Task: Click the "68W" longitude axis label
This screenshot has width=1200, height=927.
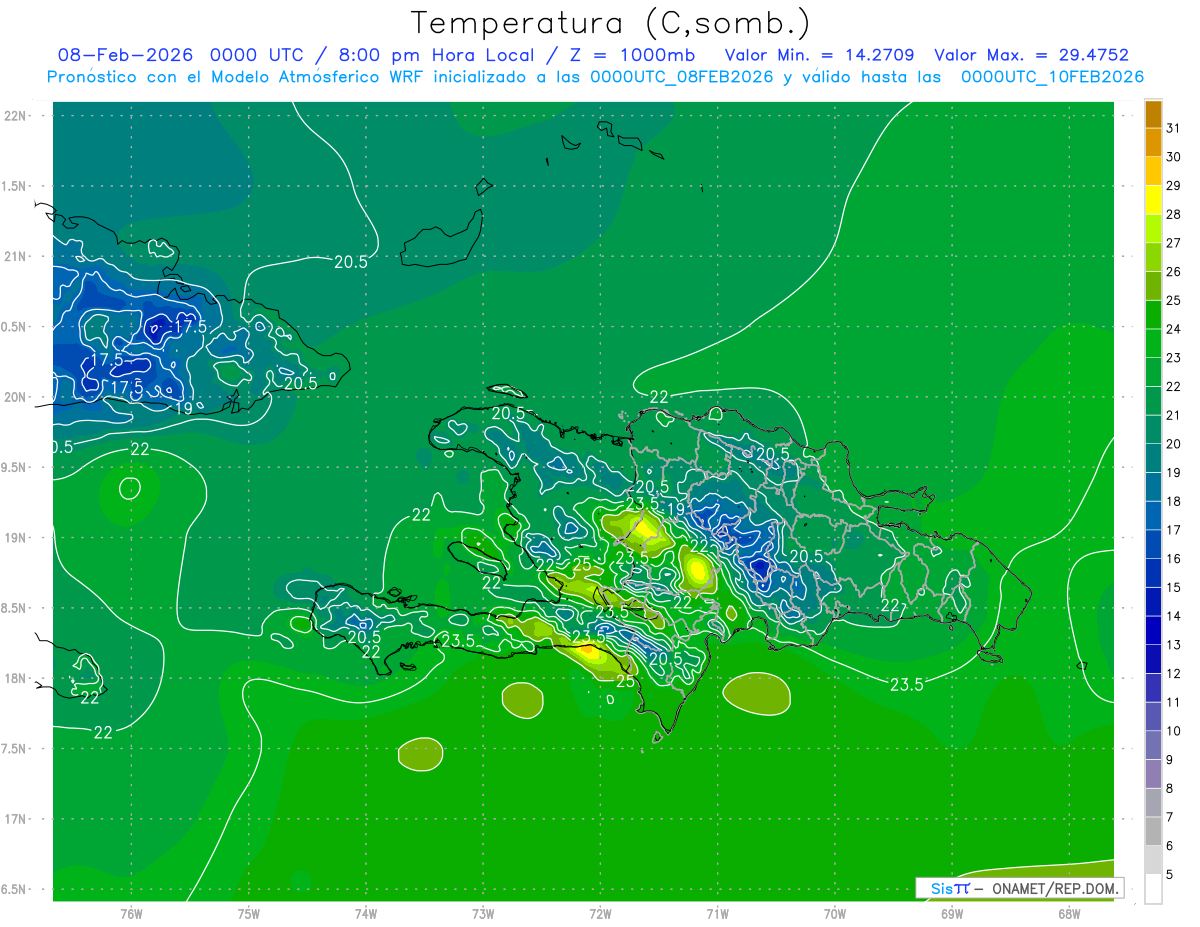Action: (x=1069, y=914)
